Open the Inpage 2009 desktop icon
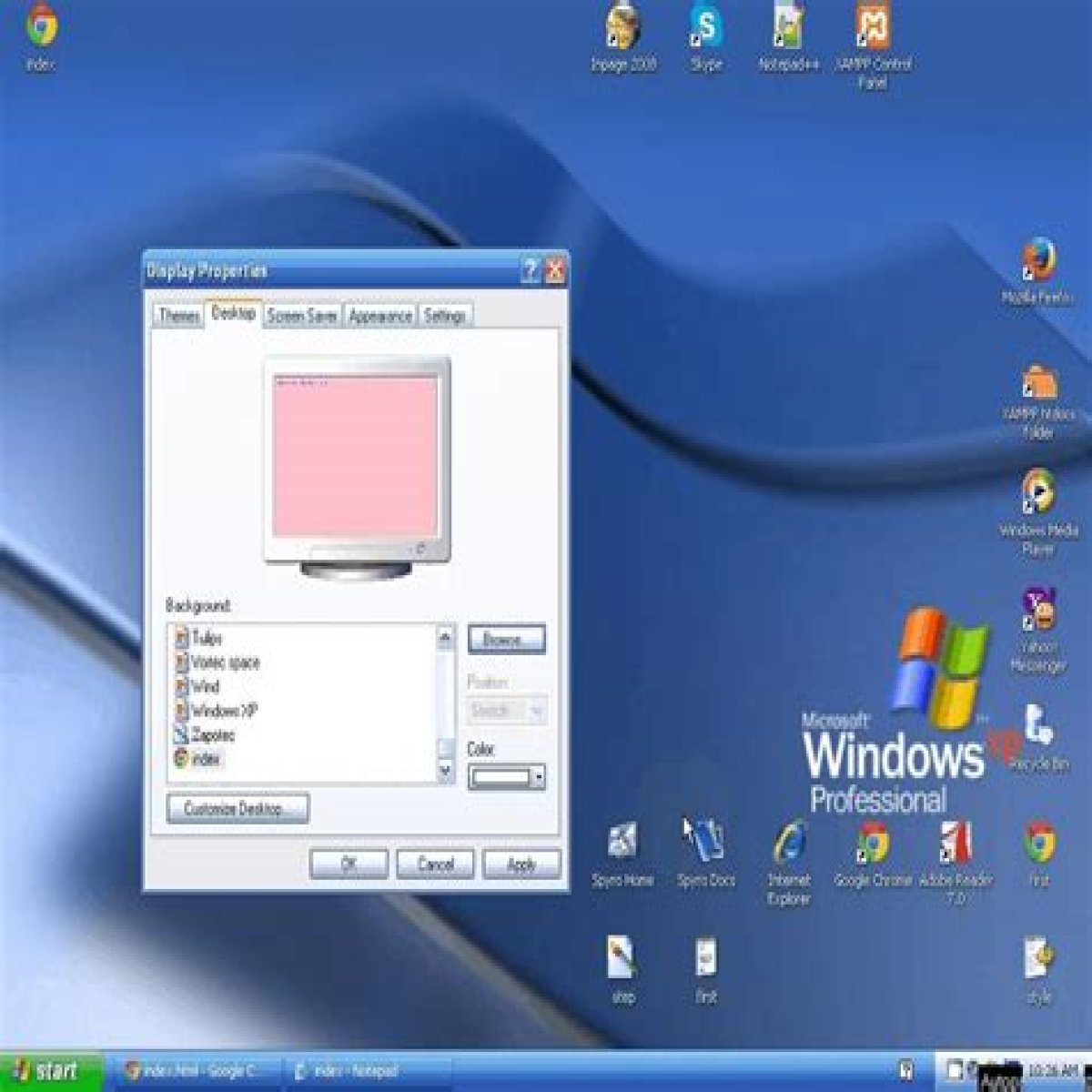 tap(623, 36)
